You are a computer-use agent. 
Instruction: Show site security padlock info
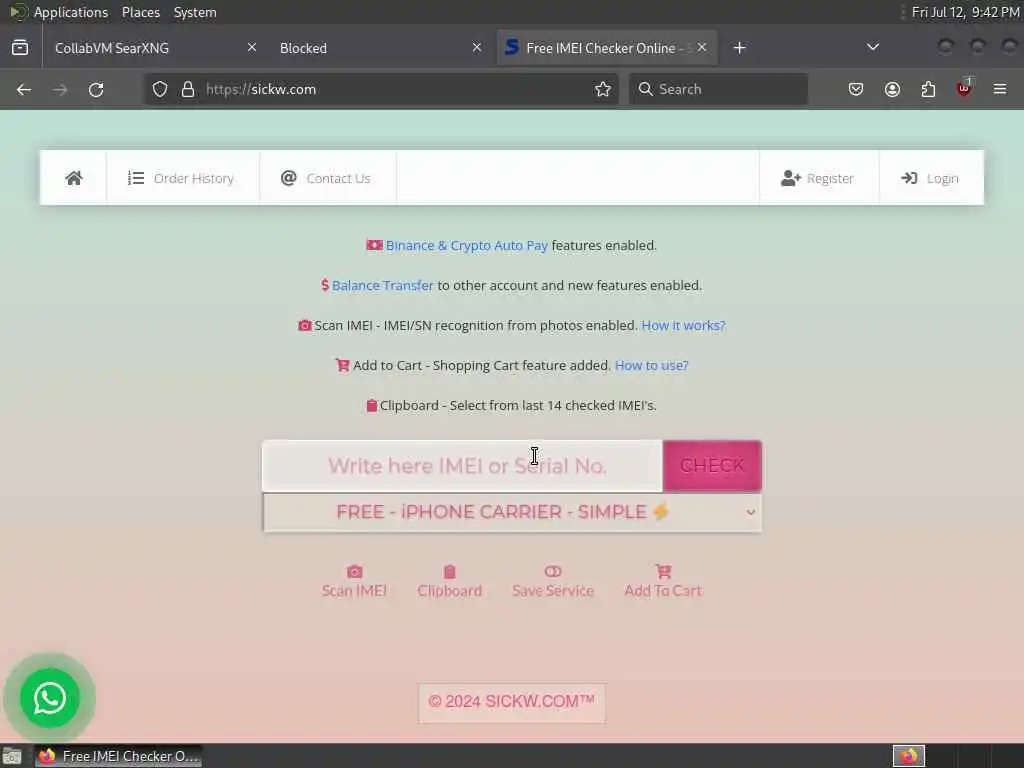[188, 89]
